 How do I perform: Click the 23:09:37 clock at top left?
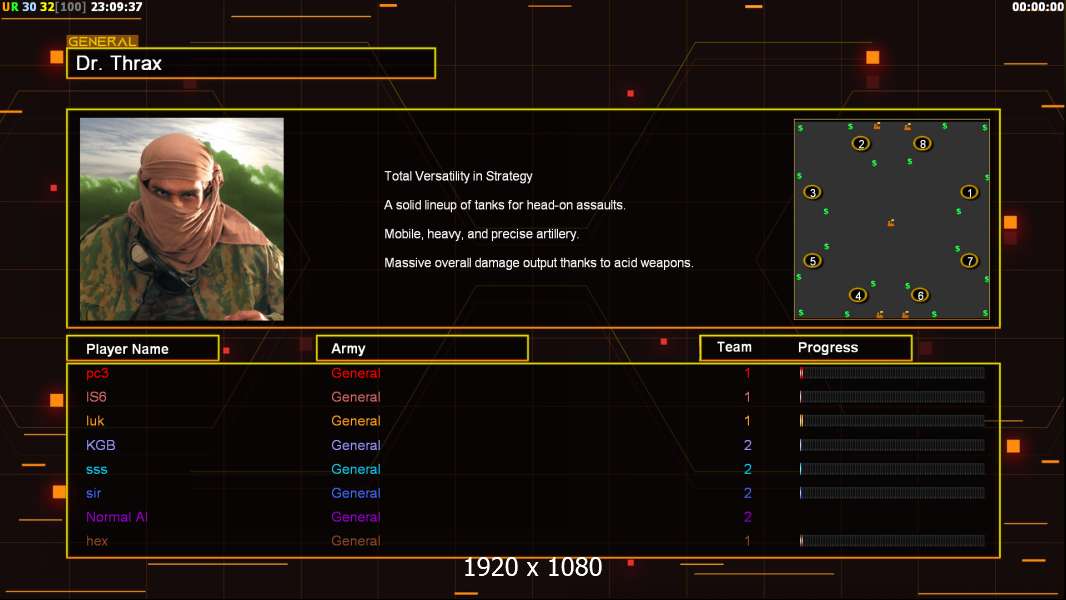(116, 7)
